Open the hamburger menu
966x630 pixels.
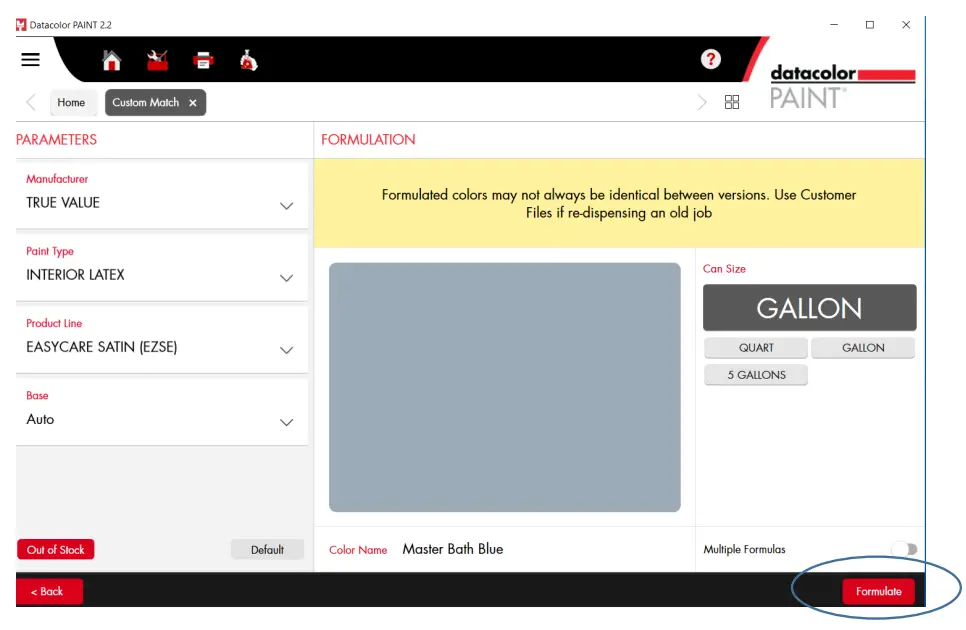[30, 60]
